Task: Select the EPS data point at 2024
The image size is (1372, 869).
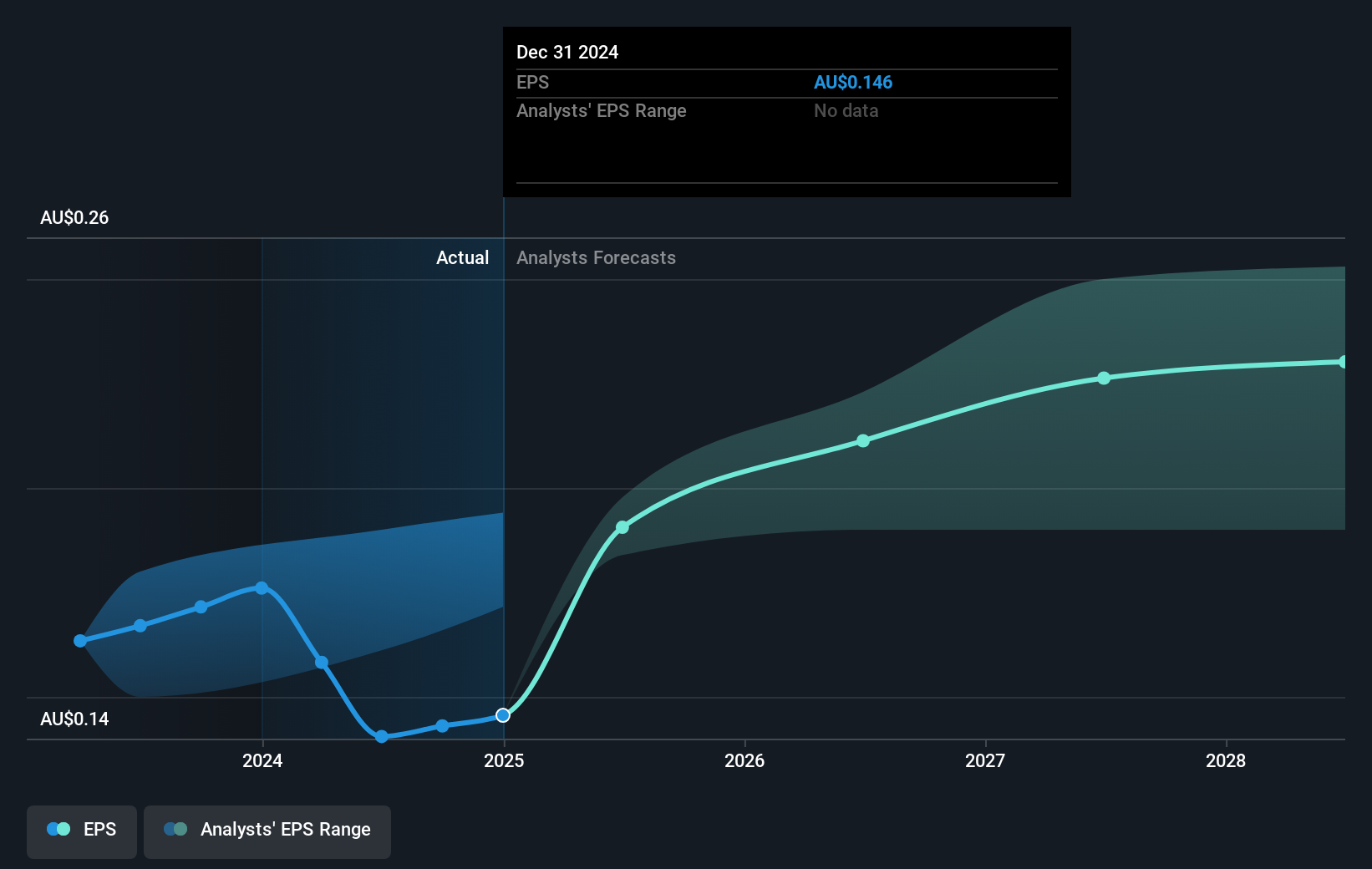Action: coord(262,588)
